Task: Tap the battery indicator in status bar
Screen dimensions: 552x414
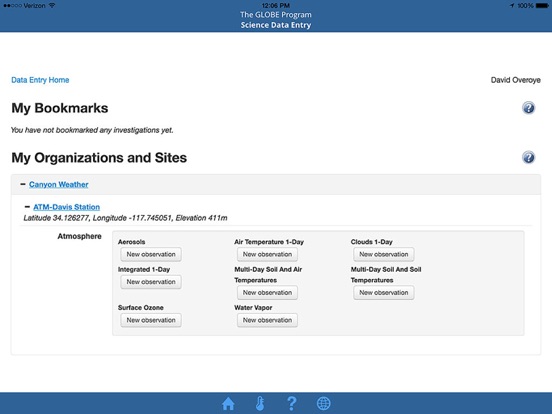Action: 542,5
